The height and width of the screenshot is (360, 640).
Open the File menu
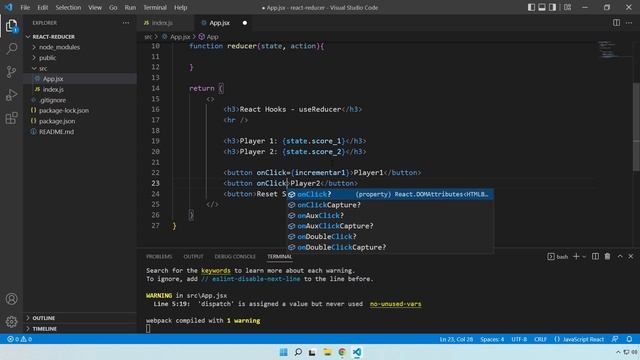25,7
